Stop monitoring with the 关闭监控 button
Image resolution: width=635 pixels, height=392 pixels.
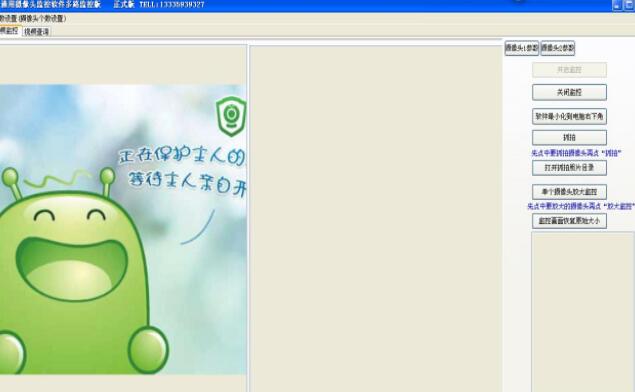click(569, 92)
